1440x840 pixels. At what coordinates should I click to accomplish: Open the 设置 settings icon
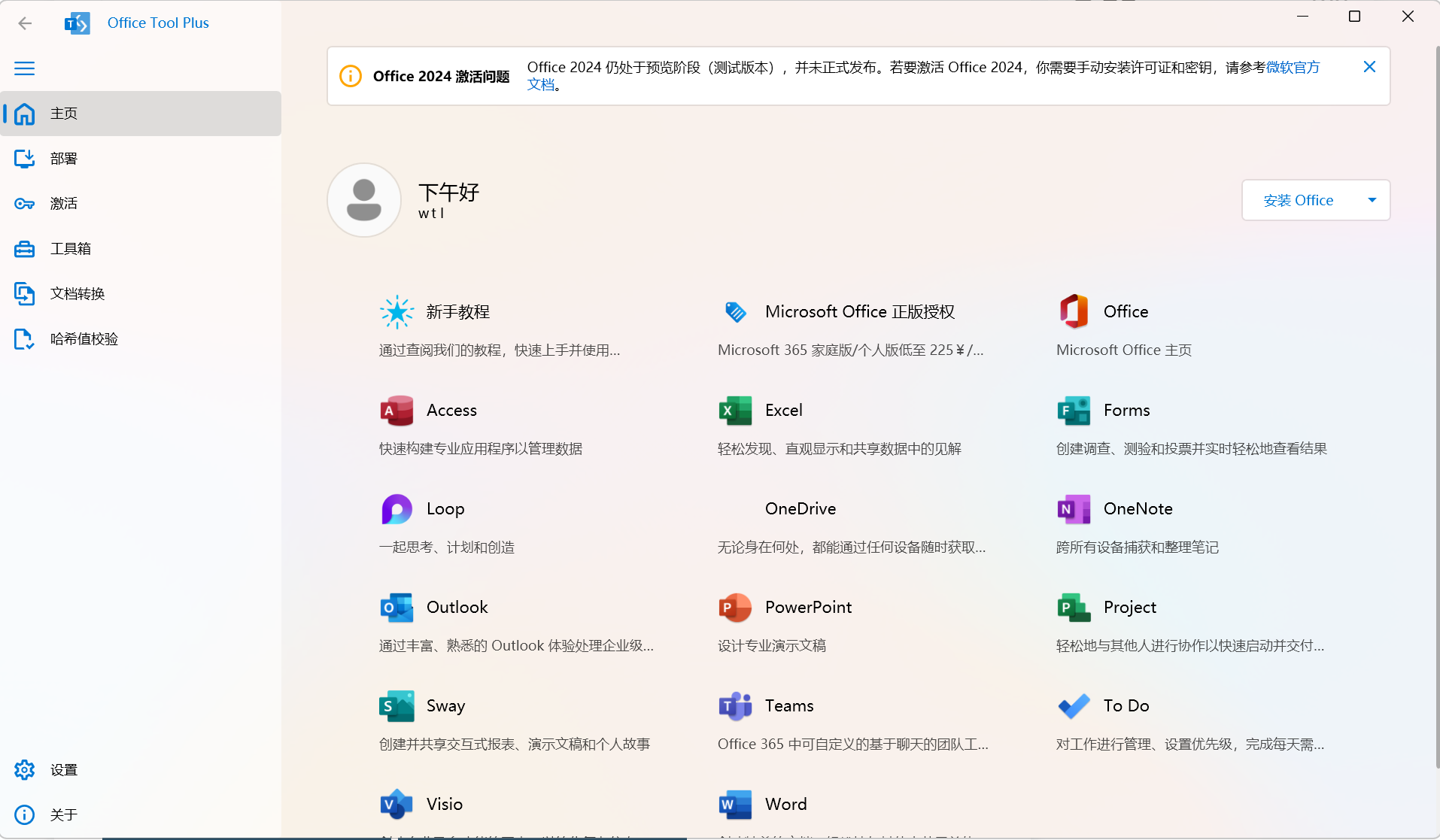point(25,769)
